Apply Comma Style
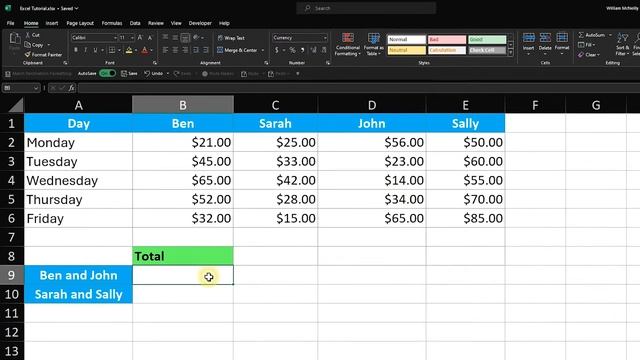The image size is (640, 360). [x=302, y=50]
